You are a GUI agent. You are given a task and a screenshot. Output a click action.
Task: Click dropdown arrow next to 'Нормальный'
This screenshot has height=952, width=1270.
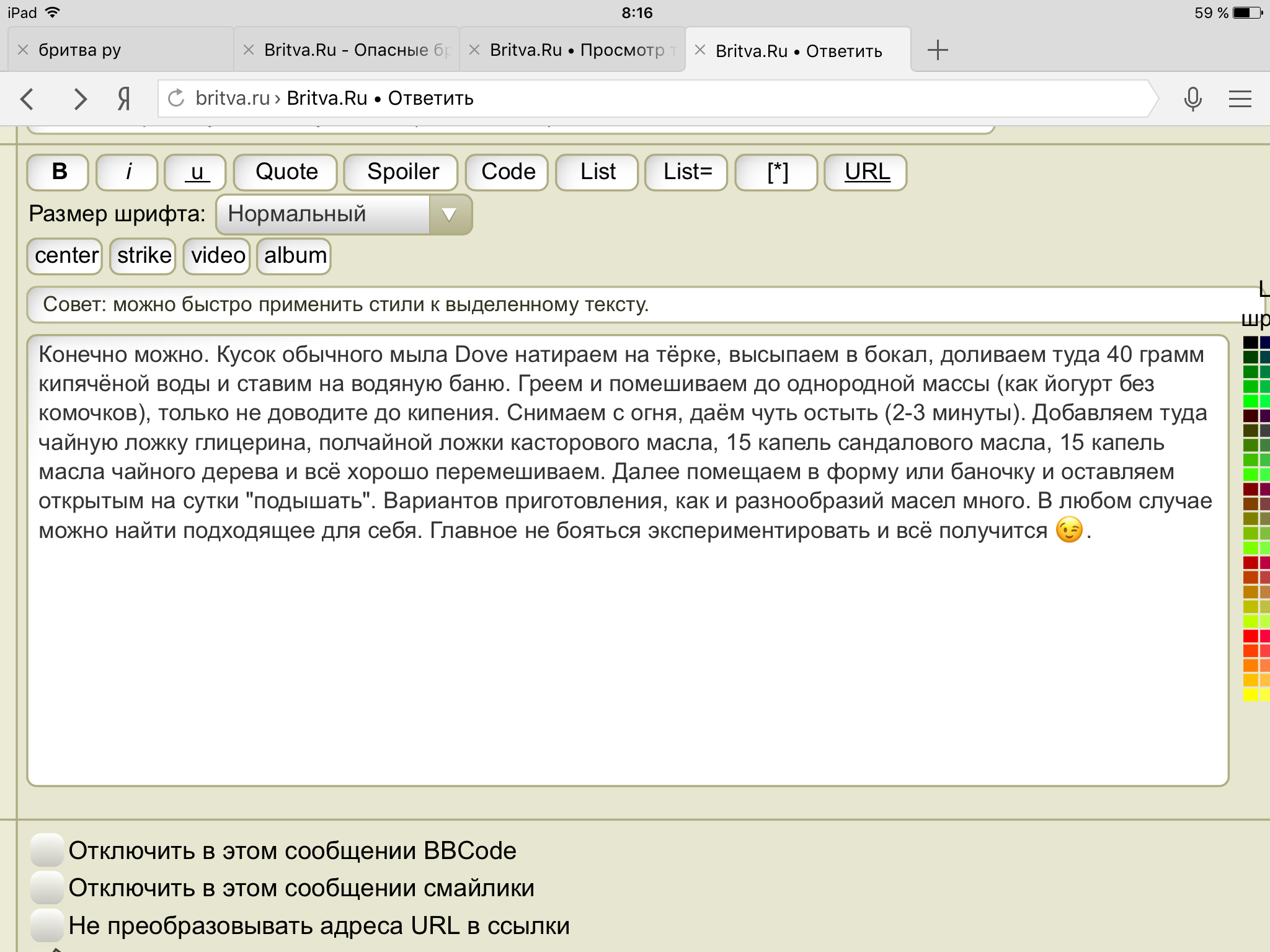[450, 214]
